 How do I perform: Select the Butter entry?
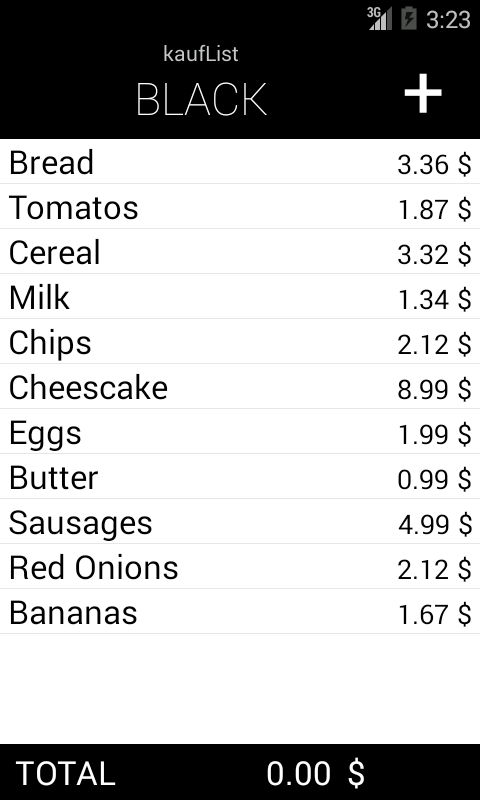click(240, 477)
